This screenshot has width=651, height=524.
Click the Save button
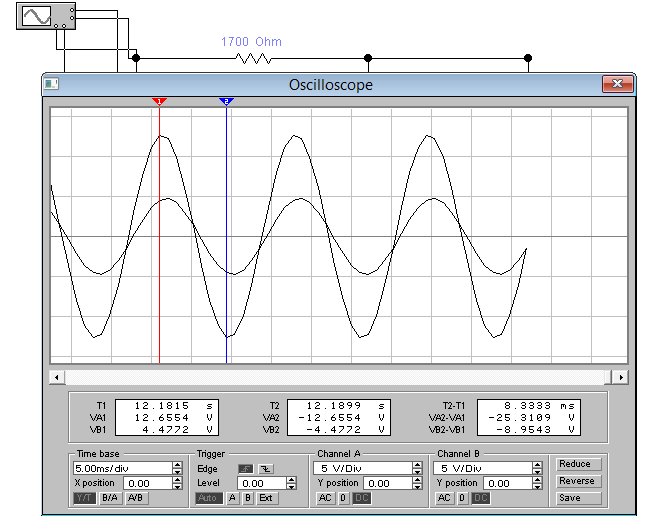[578, 498]
